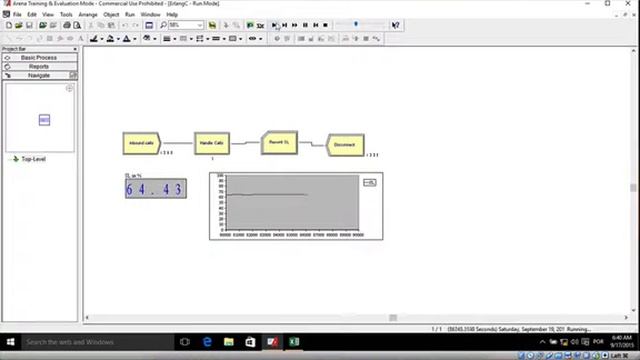Click the taskbar search box
The width and height of the screenshot is (640, 360).
pos(98,342)
